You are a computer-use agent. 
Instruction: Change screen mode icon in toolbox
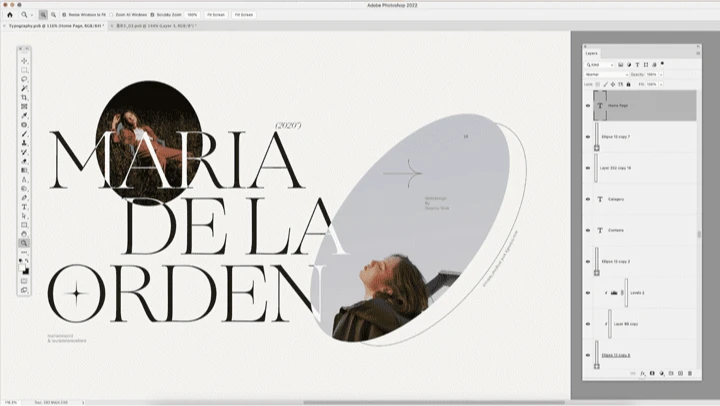click(24, 290)
